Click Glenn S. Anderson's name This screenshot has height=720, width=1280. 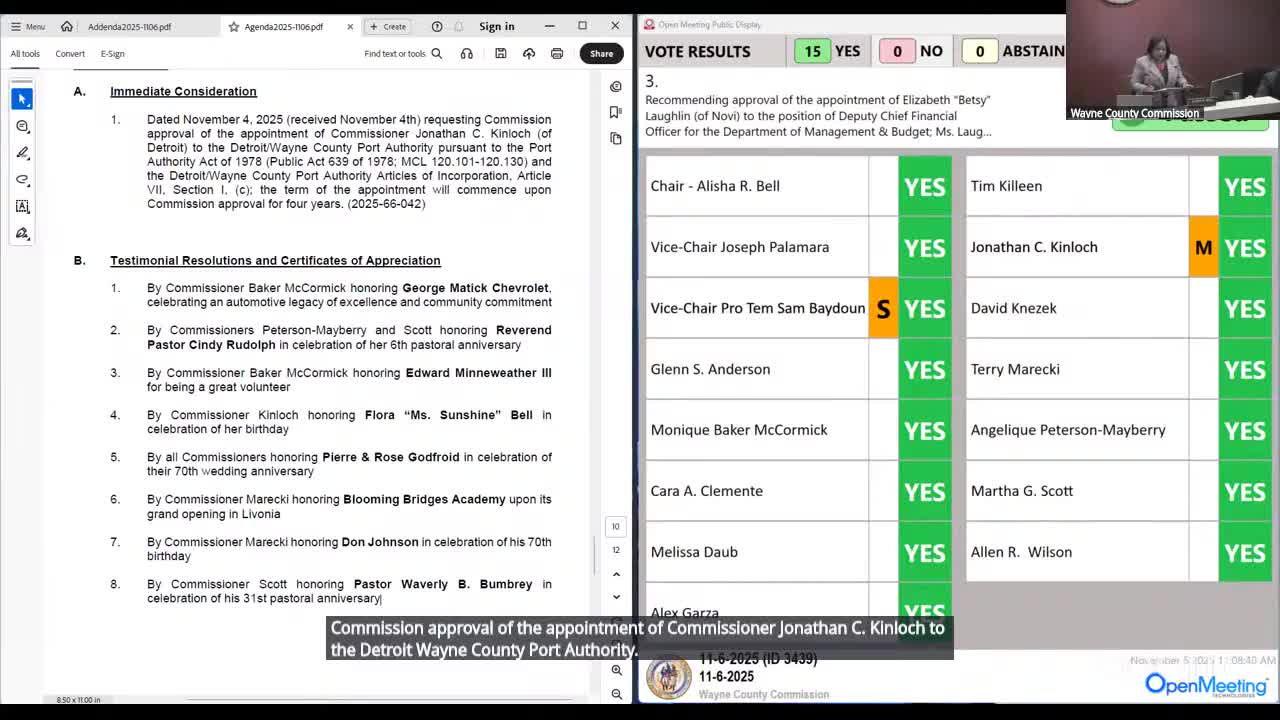[x=710, y=369]
